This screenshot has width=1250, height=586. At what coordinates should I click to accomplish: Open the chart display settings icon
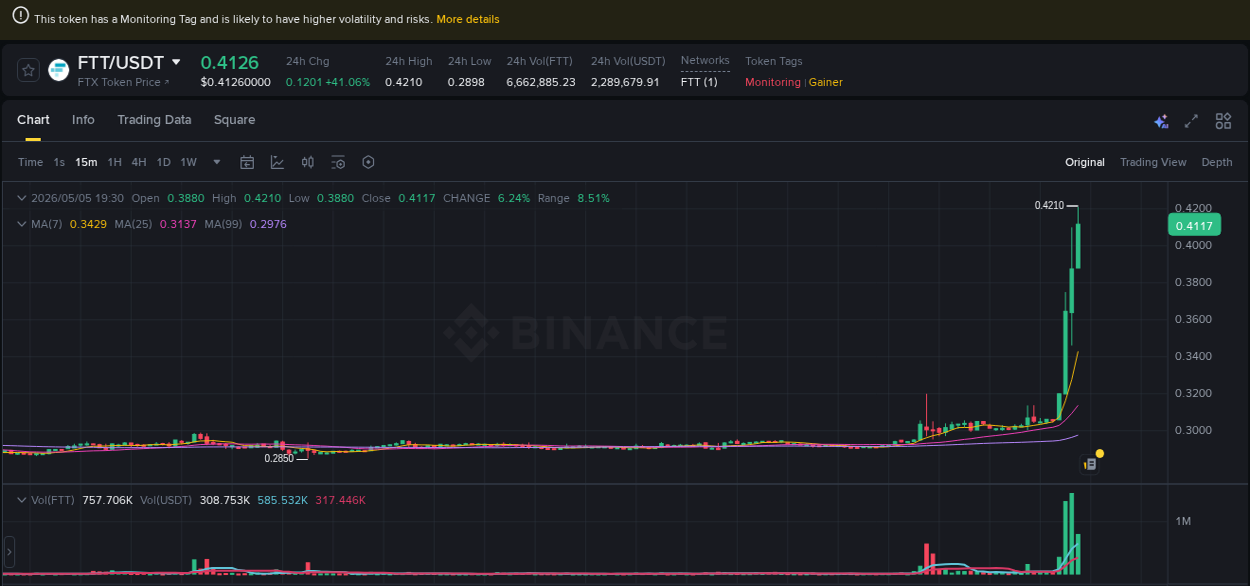338,162
